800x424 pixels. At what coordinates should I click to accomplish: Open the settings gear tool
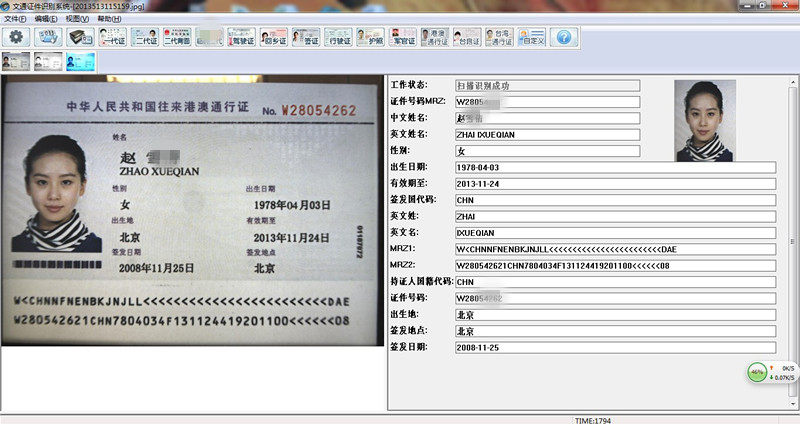coord(16,37)
